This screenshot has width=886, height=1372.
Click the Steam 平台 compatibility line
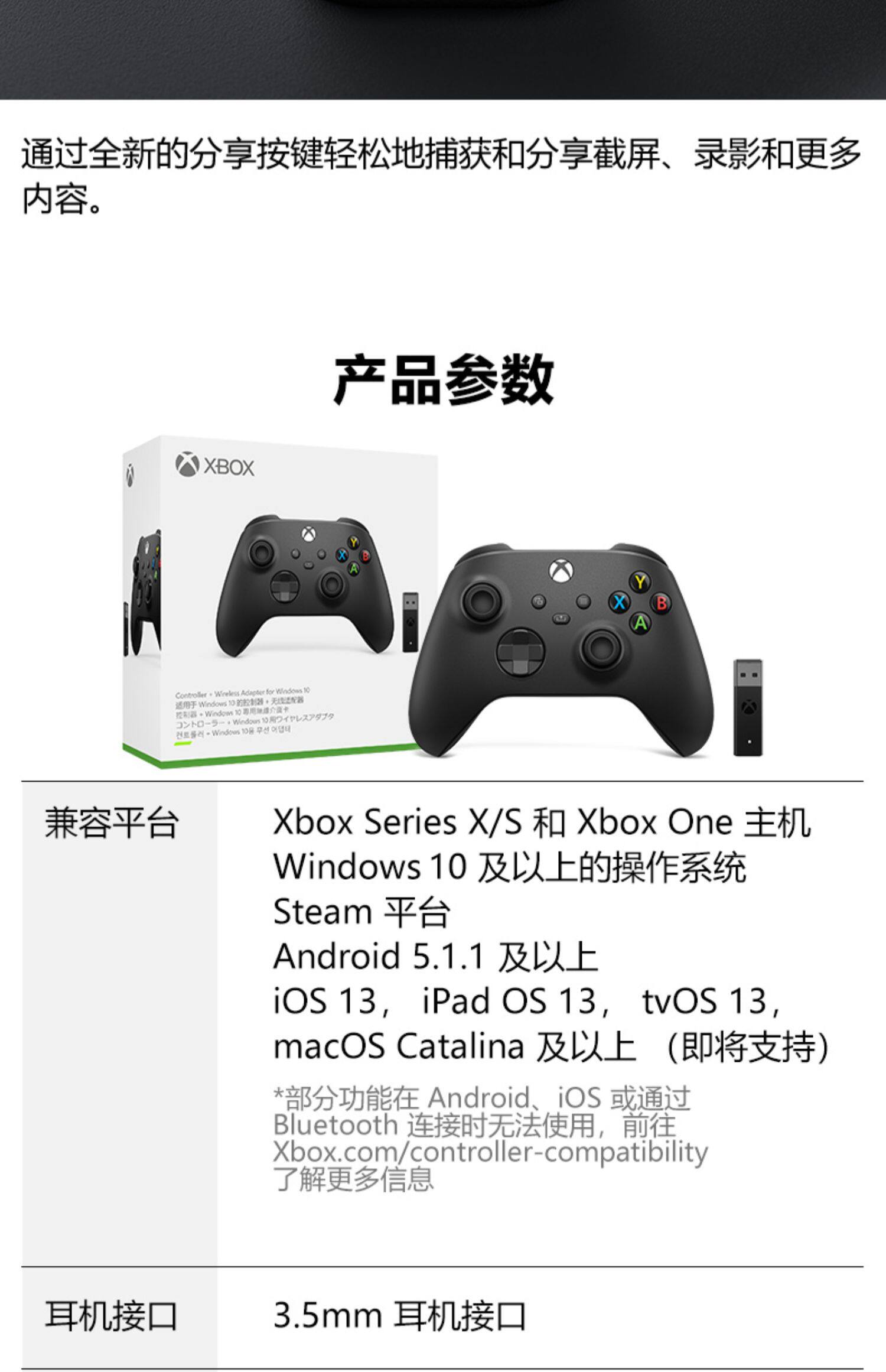(361, 911)
